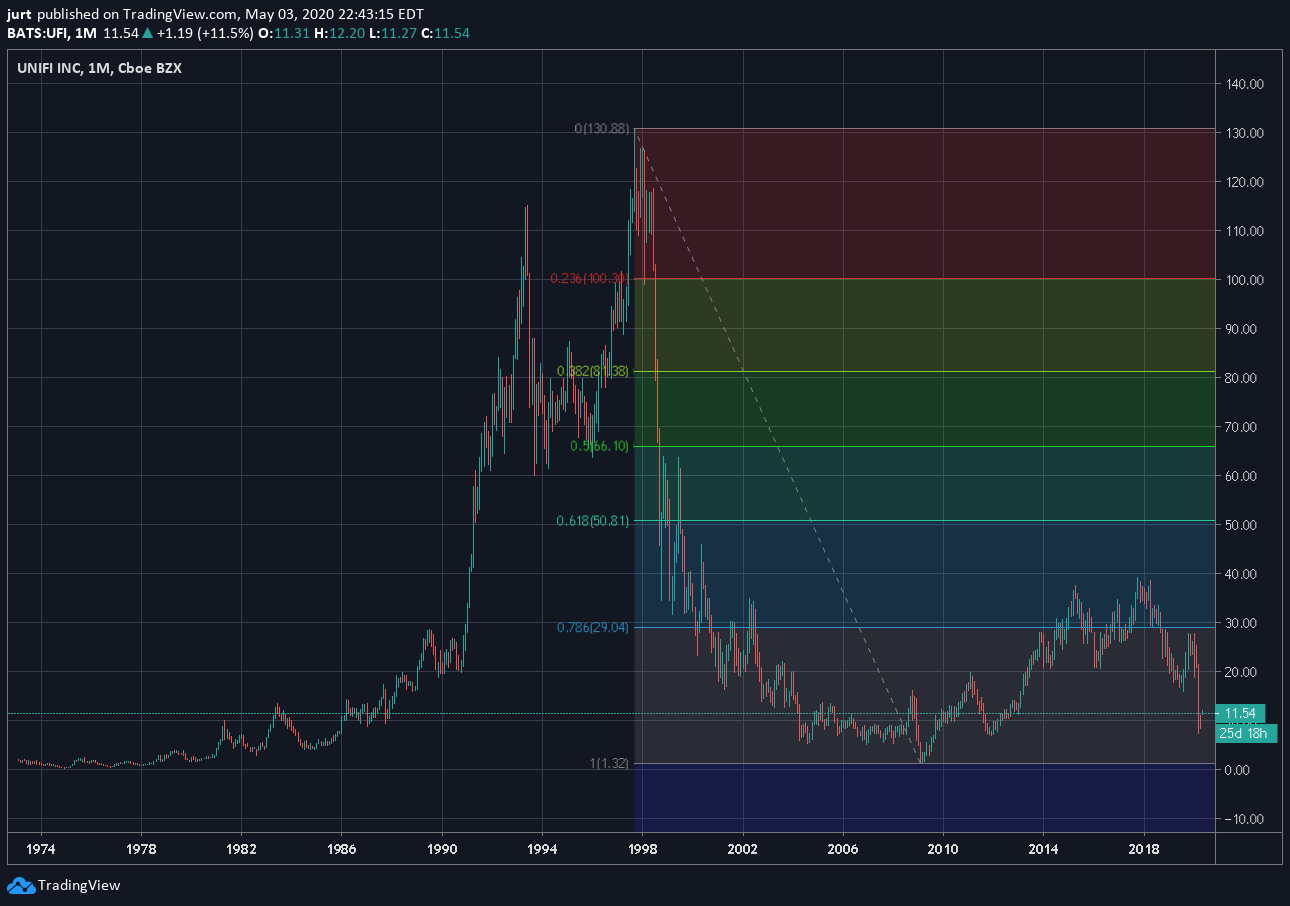Click the 100.00 price axis label

[x=1244, y=280]
